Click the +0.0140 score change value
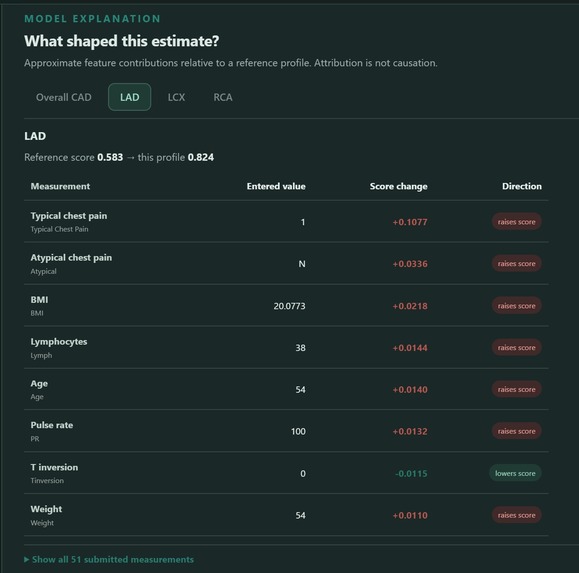Screen dimensions: 579x573 pyautogui.click(x=410, y=390)
